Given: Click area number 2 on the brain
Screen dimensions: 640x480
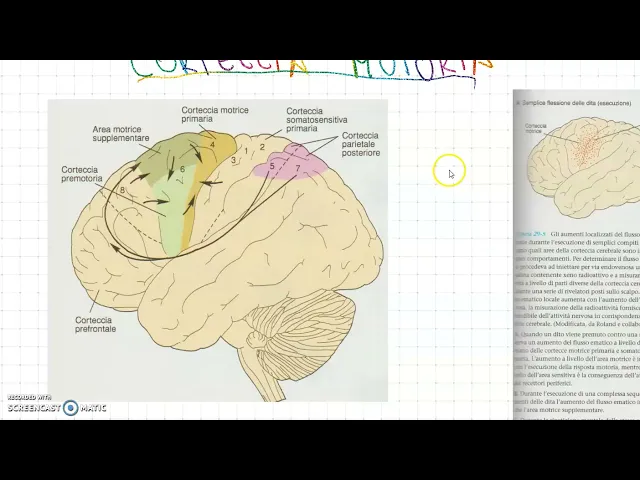Looking at the screenshot, I should coord(262,147).
